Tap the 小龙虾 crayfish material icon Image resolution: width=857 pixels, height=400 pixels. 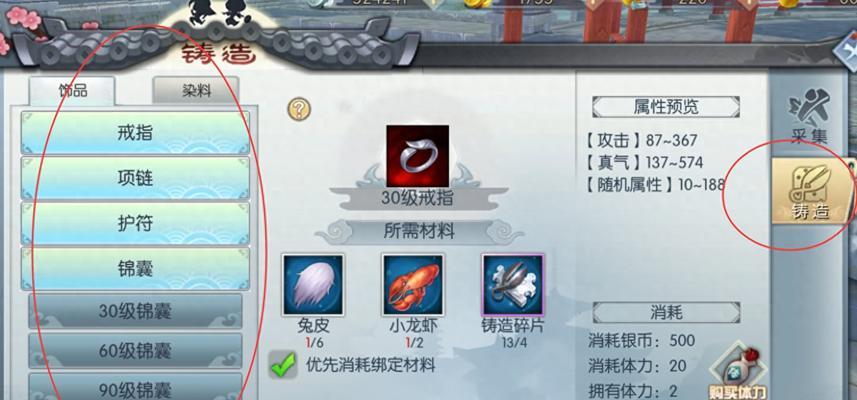tap(413, 285)
